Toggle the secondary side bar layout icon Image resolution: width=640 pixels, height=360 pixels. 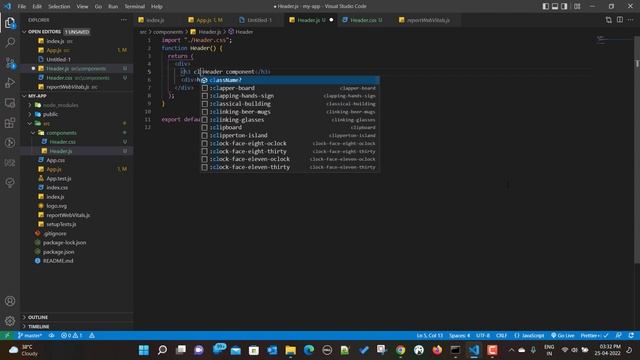pyautogui.click(x=564, y=6)
